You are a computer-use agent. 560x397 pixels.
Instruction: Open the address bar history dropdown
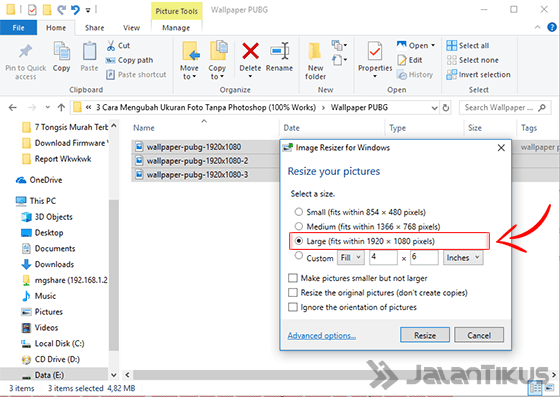click(434, 107)
